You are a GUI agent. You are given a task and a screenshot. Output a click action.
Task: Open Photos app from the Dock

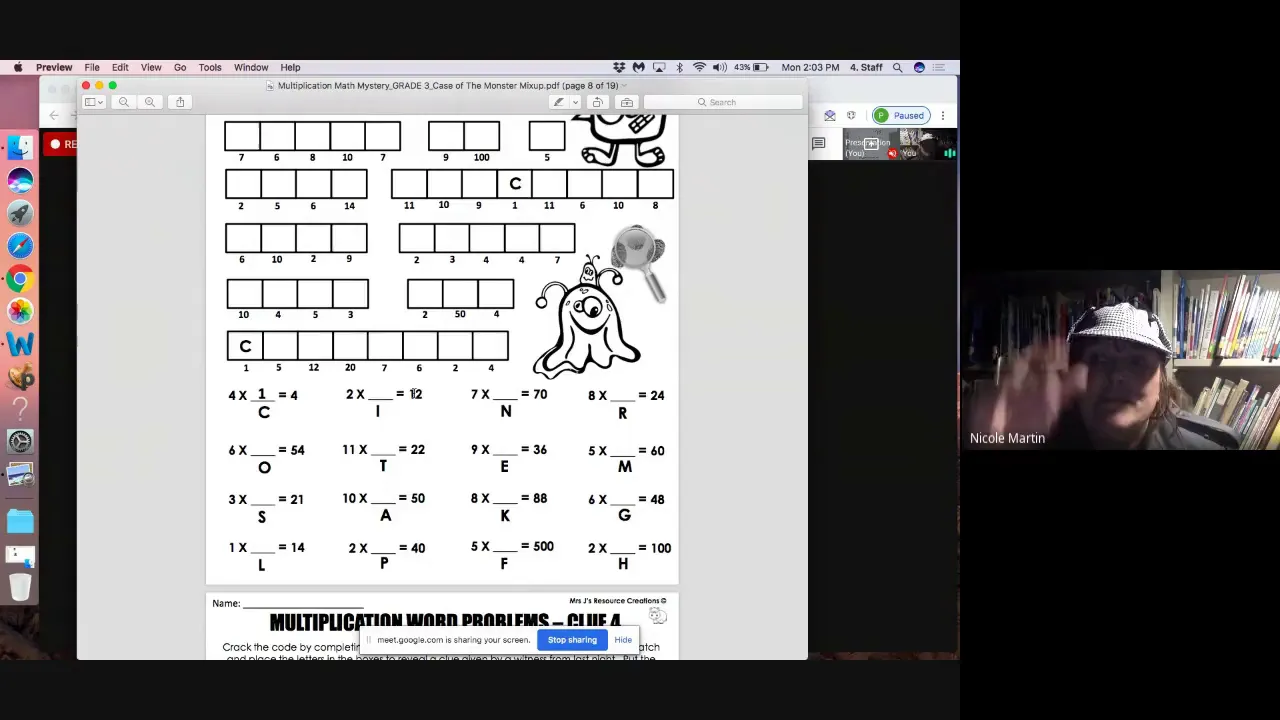(20, 311)
